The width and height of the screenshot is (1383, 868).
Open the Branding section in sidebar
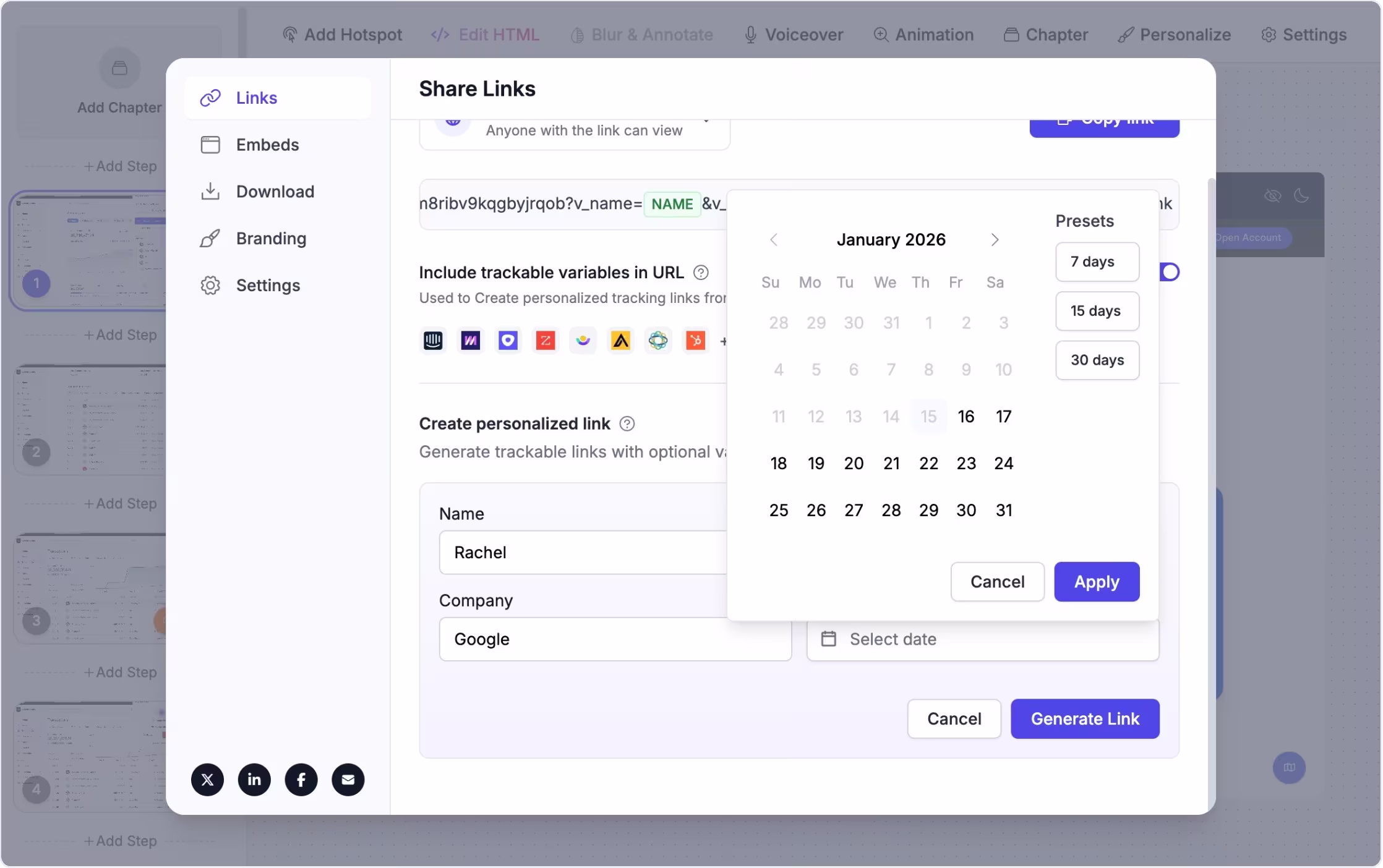click(270, 238)
